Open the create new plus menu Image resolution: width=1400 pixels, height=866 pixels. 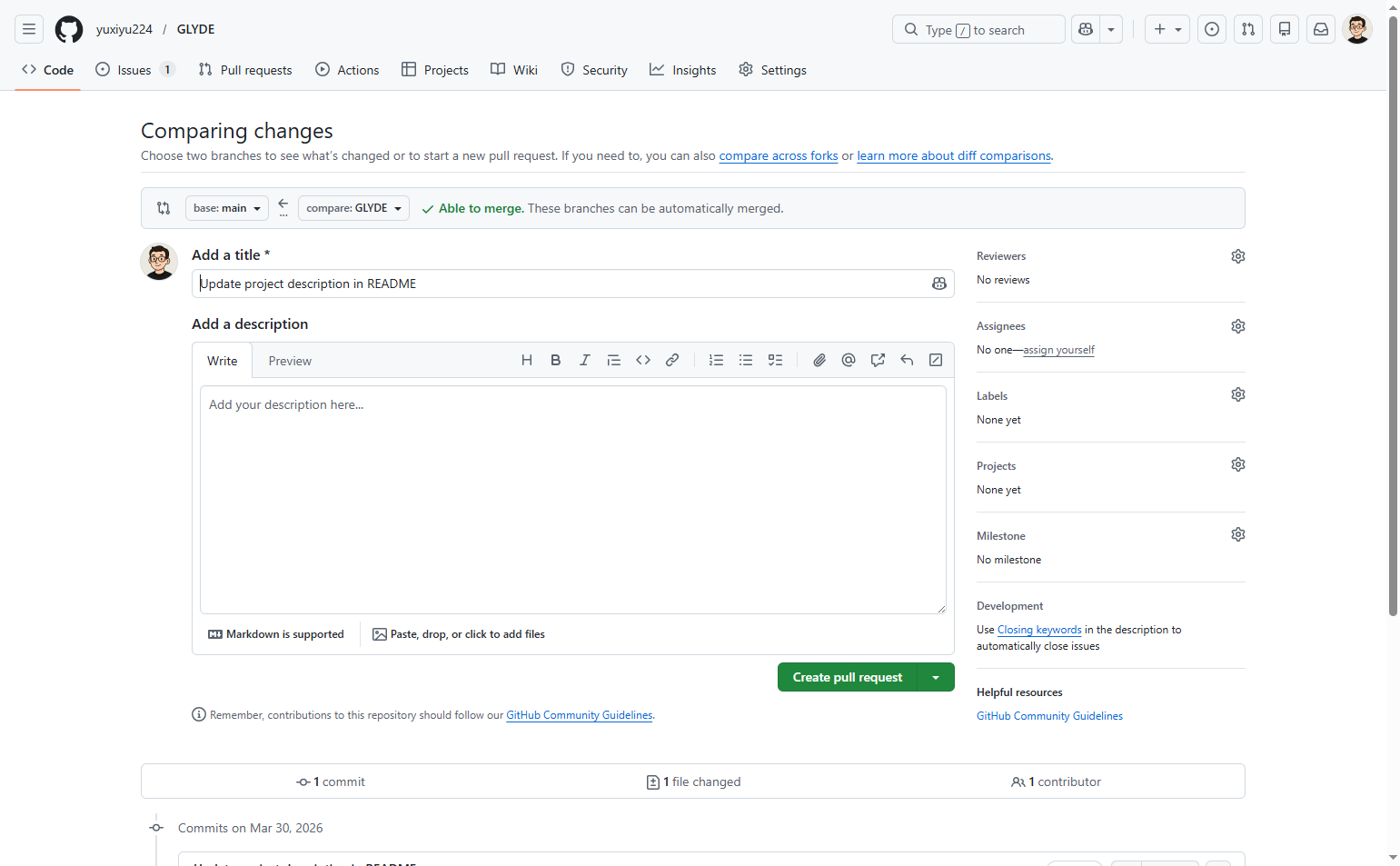(x=1167, y=29)
